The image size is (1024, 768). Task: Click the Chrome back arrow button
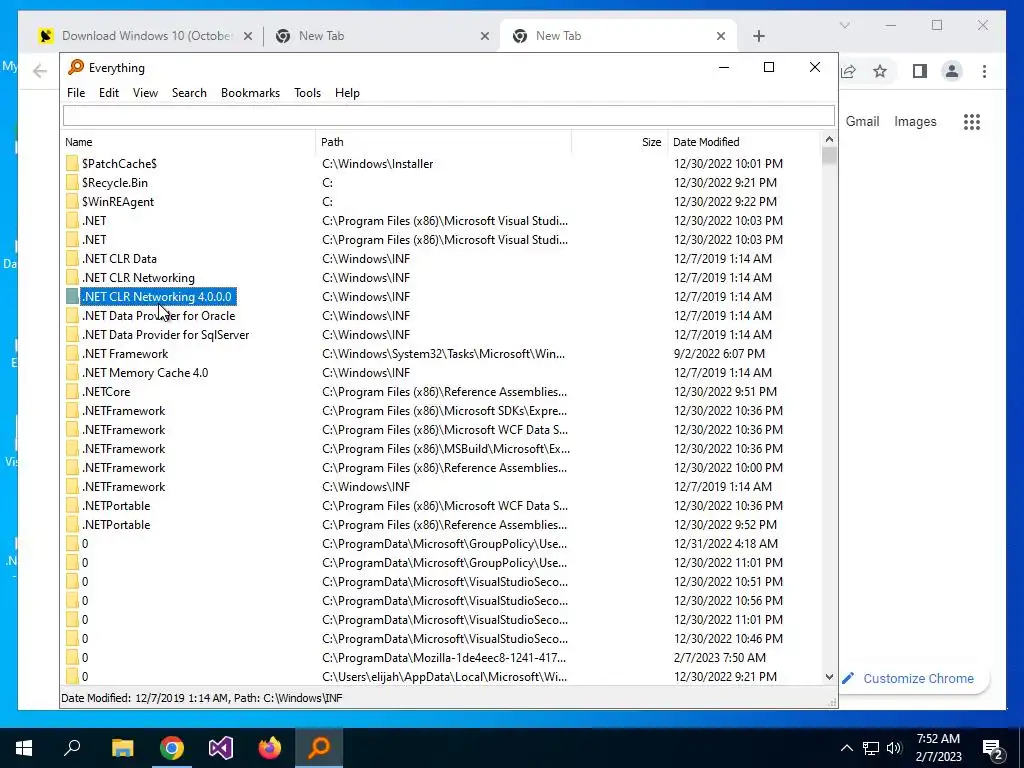click(x=40, y=71)
